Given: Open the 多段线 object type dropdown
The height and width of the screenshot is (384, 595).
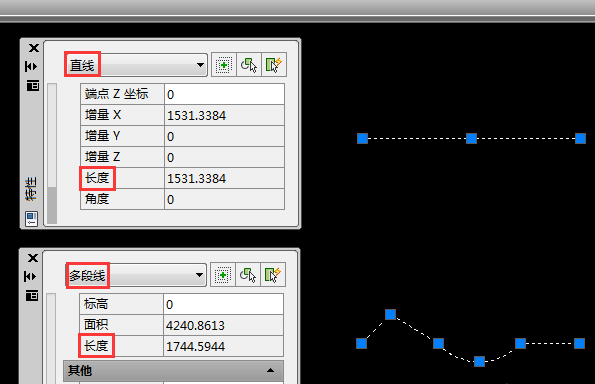Looking at the screenshot, I should click(136, 275).
